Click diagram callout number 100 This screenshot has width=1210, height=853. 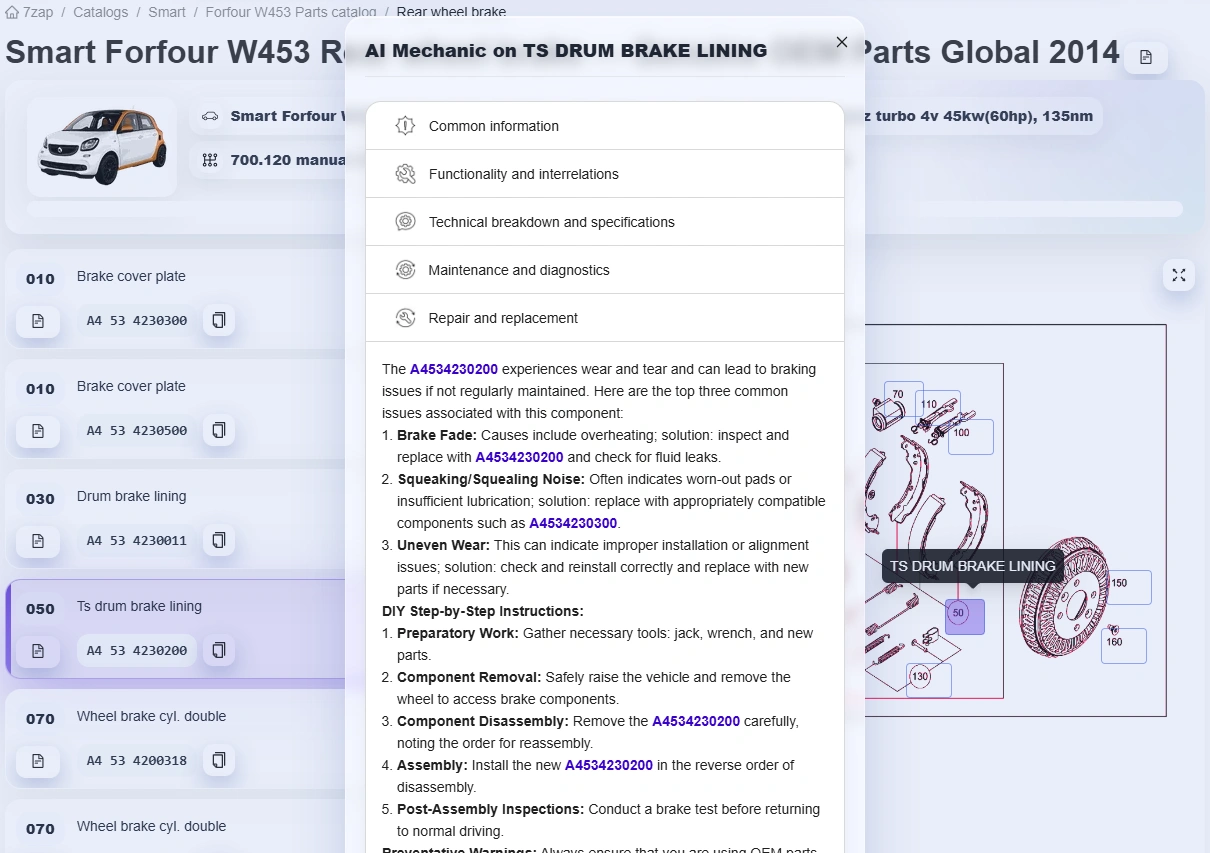(970, 436)
